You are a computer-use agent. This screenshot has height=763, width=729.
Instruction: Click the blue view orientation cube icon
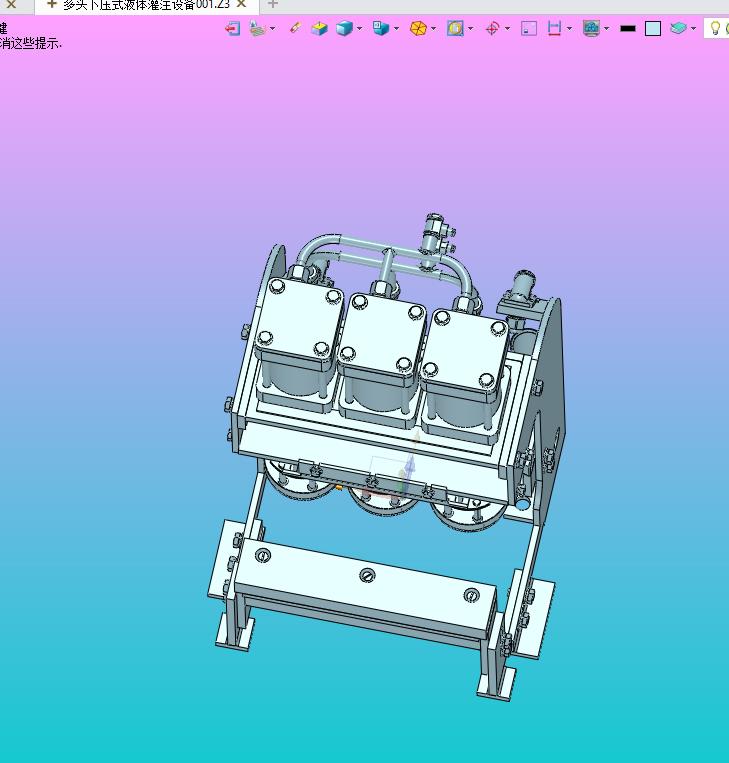pos(381,28)
